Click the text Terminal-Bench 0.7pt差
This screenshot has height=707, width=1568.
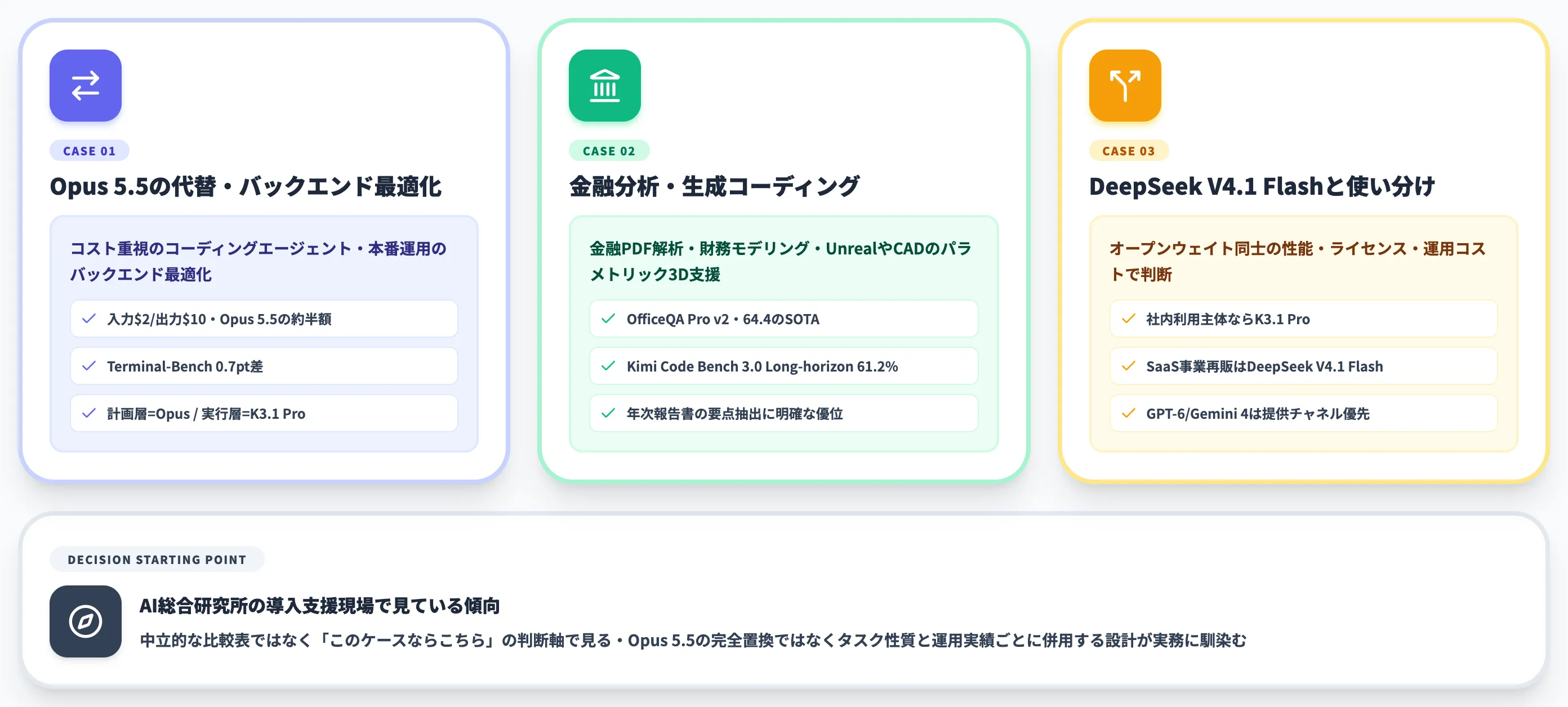click(185, 366)
